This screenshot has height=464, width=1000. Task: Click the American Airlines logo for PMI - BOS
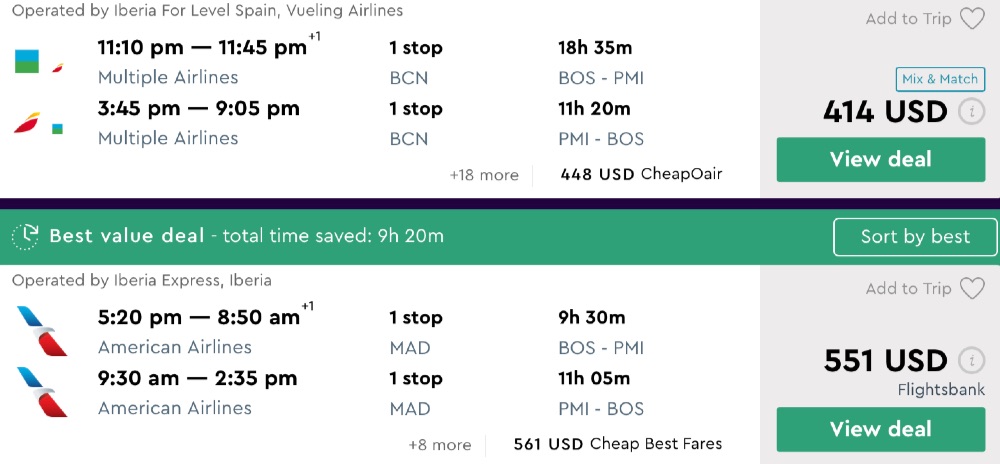click(x=41, y=392)
